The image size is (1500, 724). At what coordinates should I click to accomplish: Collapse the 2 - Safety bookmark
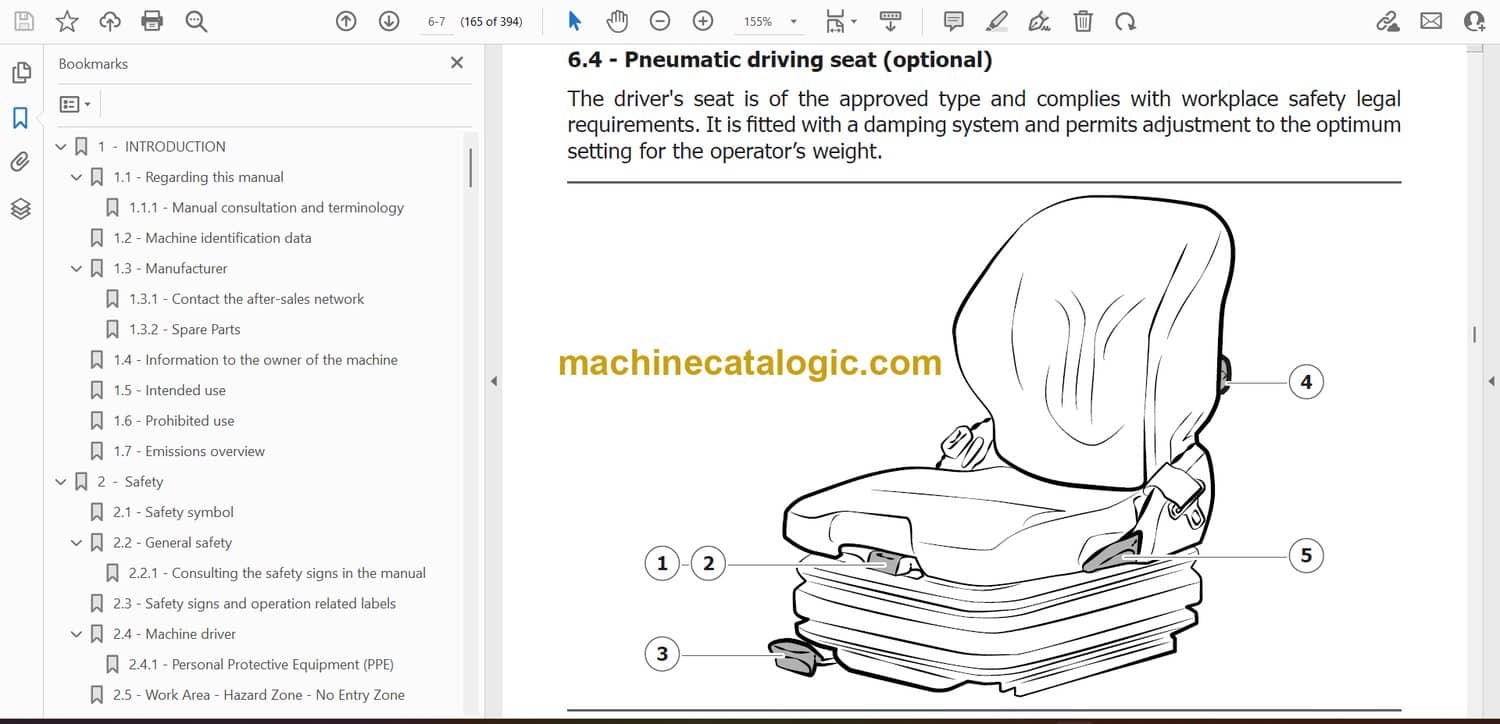[61, 482]
